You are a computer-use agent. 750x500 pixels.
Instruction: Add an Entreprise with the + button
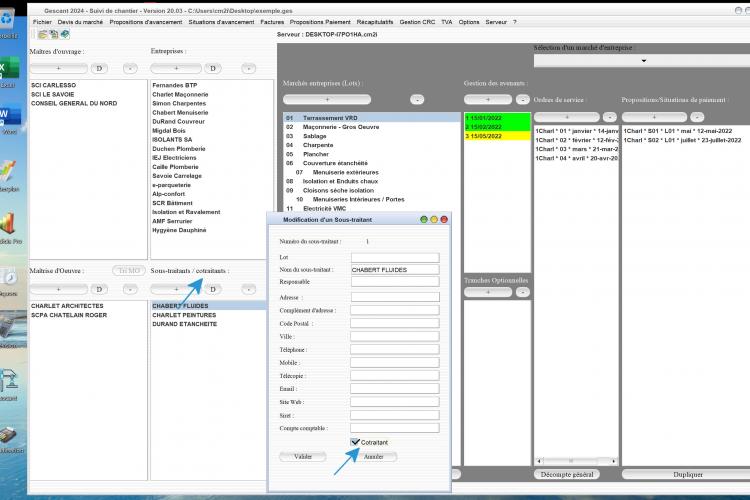coord(176,68)
